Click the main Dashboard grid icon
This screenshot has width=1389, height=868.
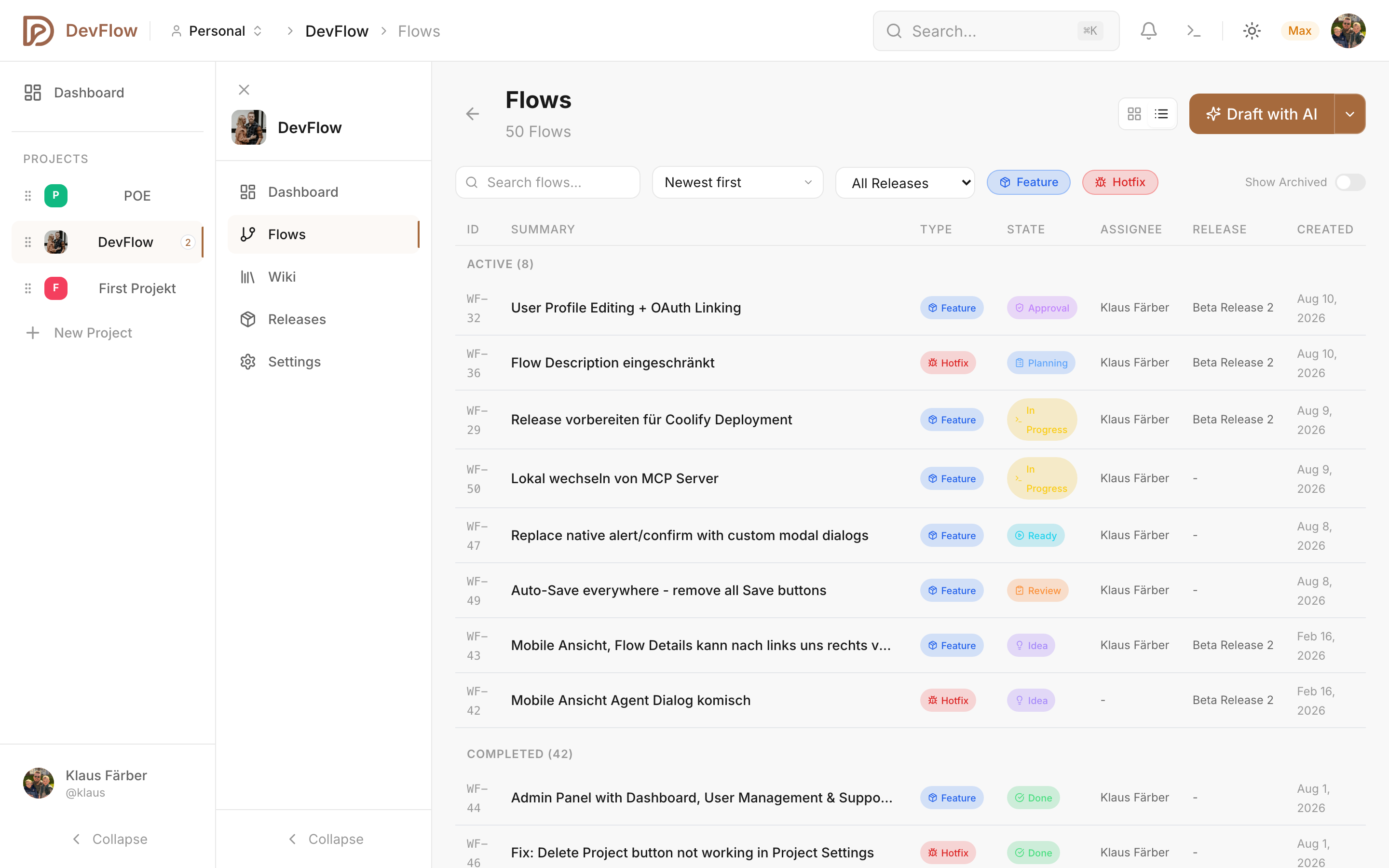pos(33,93)
